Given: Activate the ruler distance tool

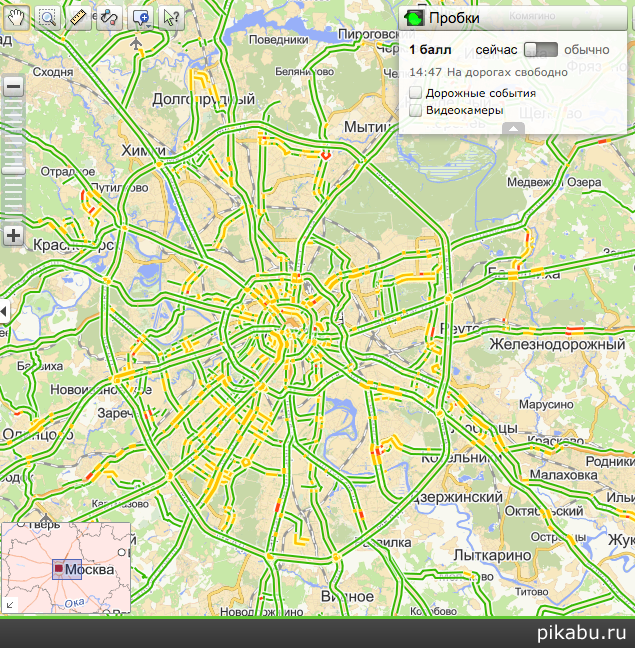Looking at the screenshot, I should pyautogui.click(x=79, y=17).
